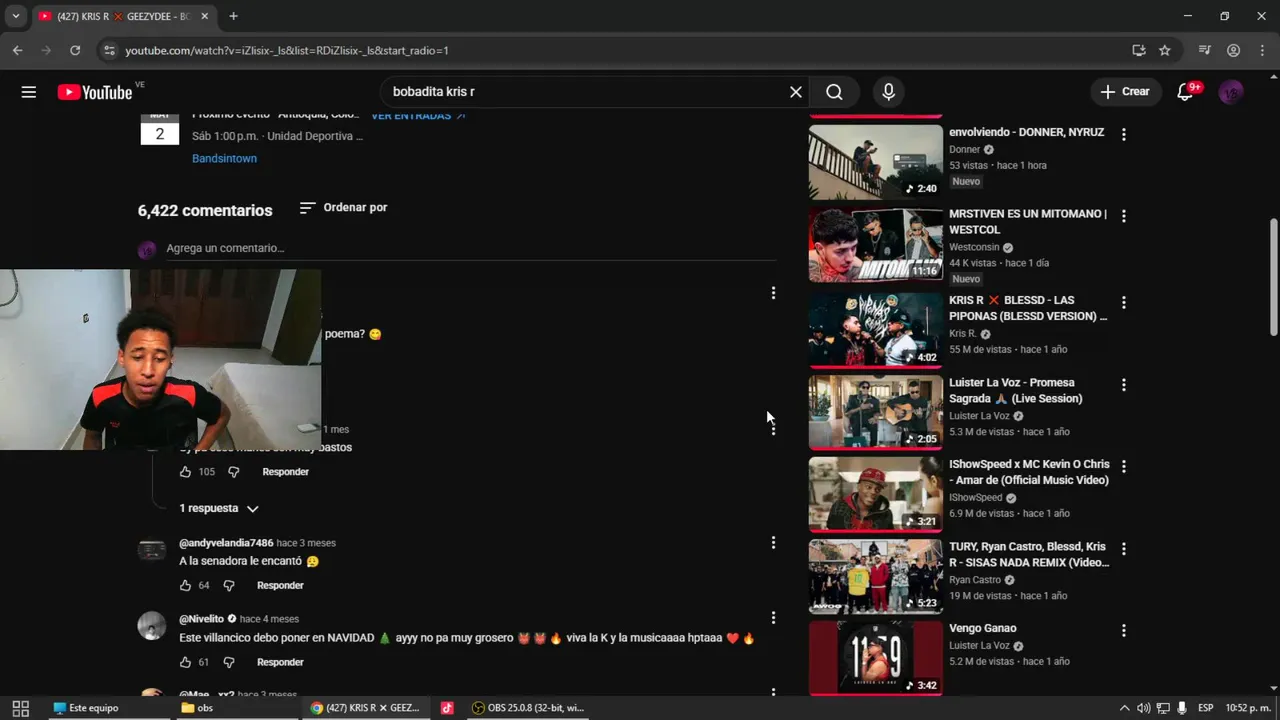Click the browser address bar URL

(x=287, y=50)
